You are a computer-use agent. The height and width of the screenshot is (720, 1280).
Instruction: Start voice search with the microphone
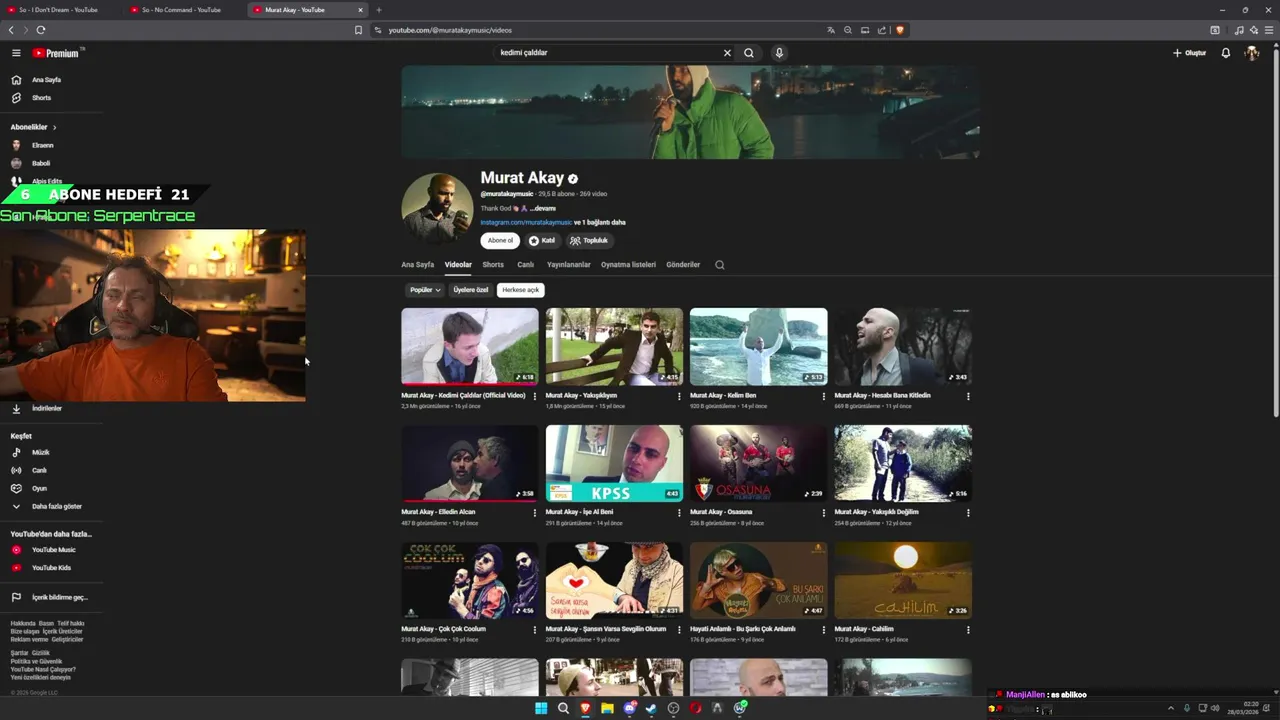pos(779,53)
